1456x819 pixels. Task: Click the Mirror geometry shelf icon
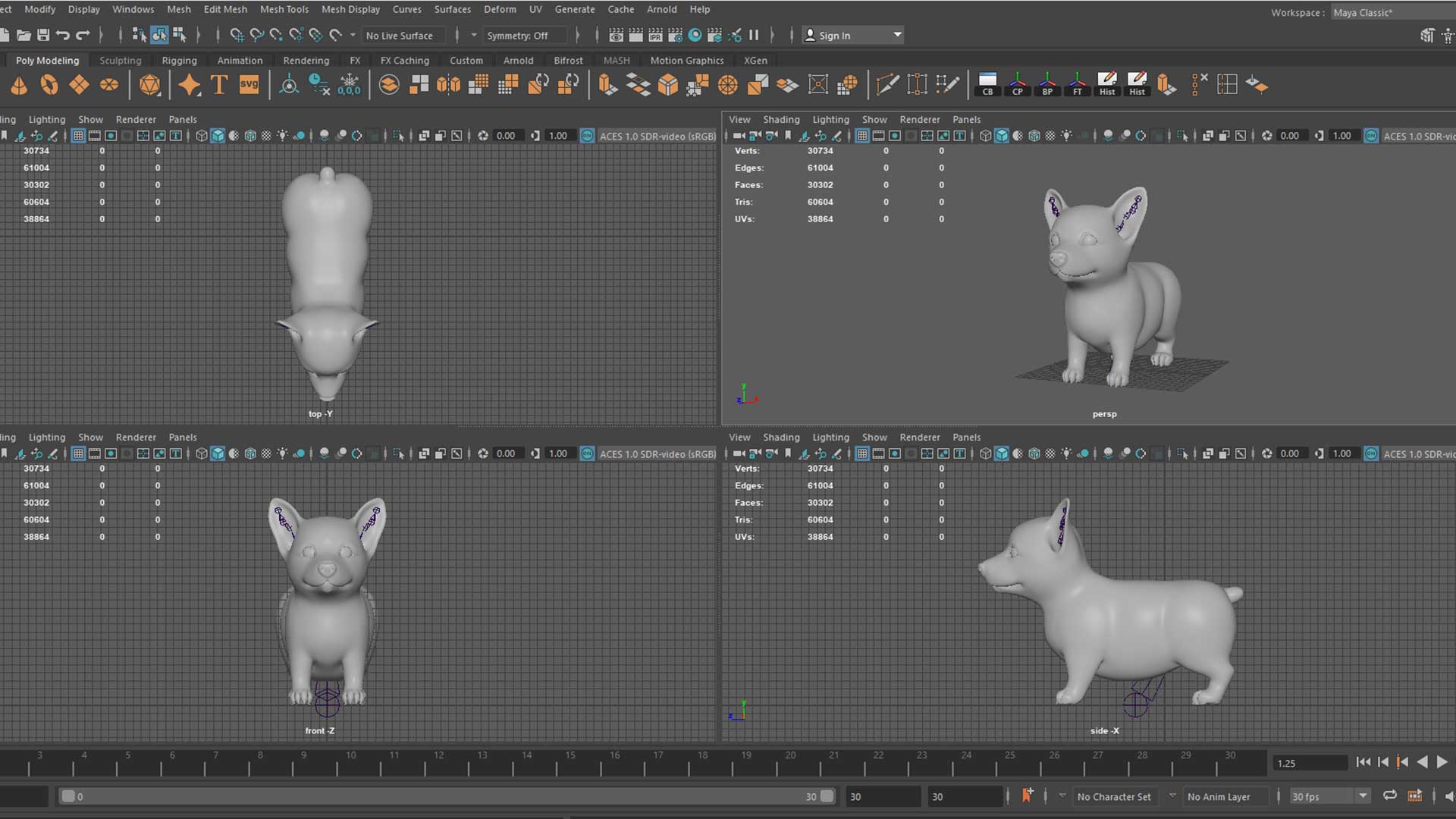click(x=449, y=85)
